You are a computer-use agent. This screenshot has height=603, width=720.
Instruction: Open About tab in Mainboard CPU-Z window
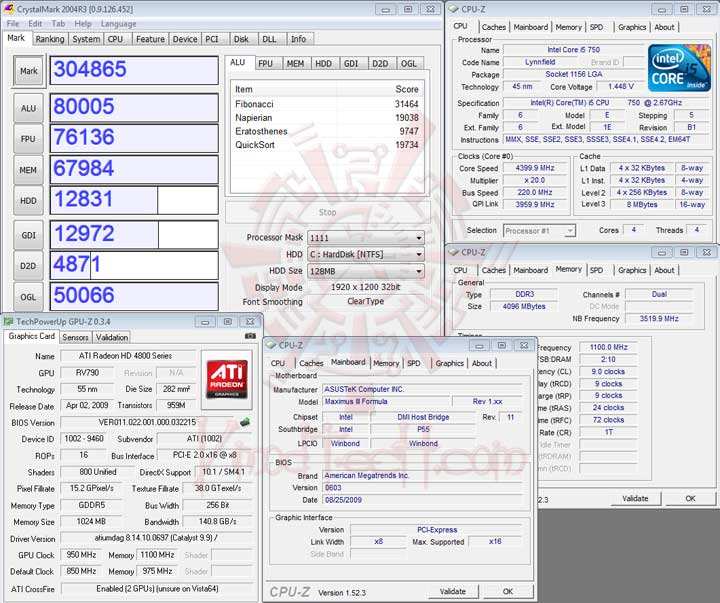tap(482, 363)
